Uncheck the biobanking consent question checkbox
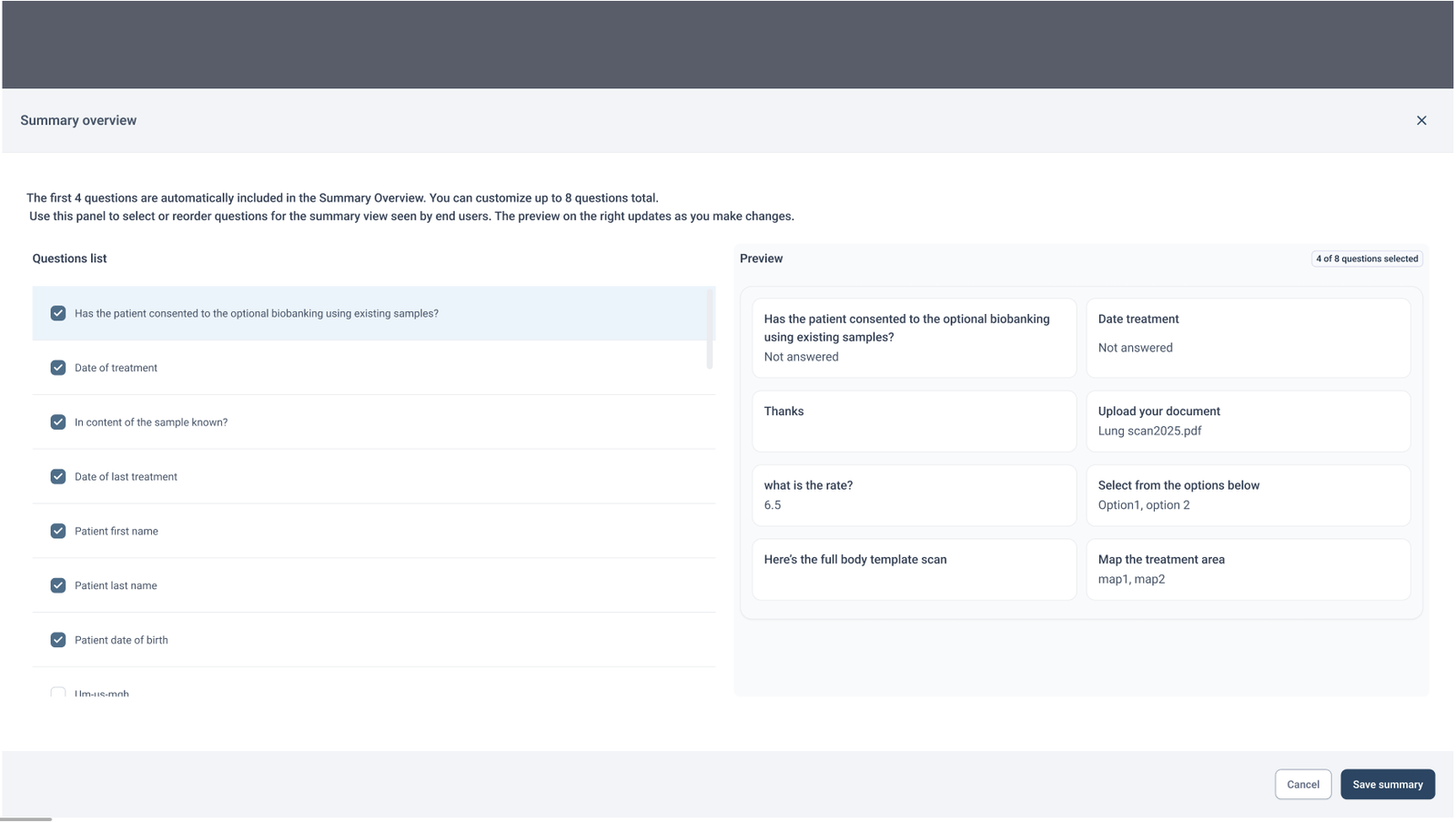 tap(58, 313)
